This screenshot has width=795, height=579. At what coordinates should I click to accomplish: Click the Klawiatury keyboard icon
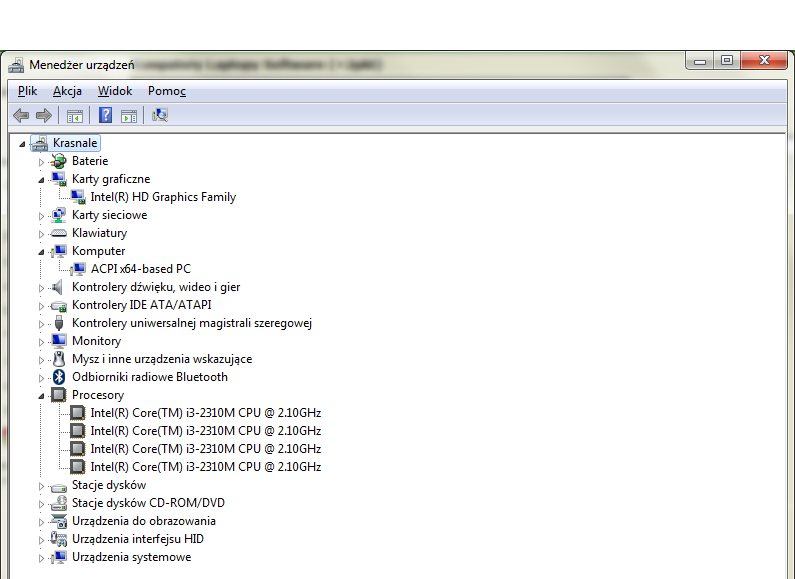pyautogui.click(x=59, y=233)
